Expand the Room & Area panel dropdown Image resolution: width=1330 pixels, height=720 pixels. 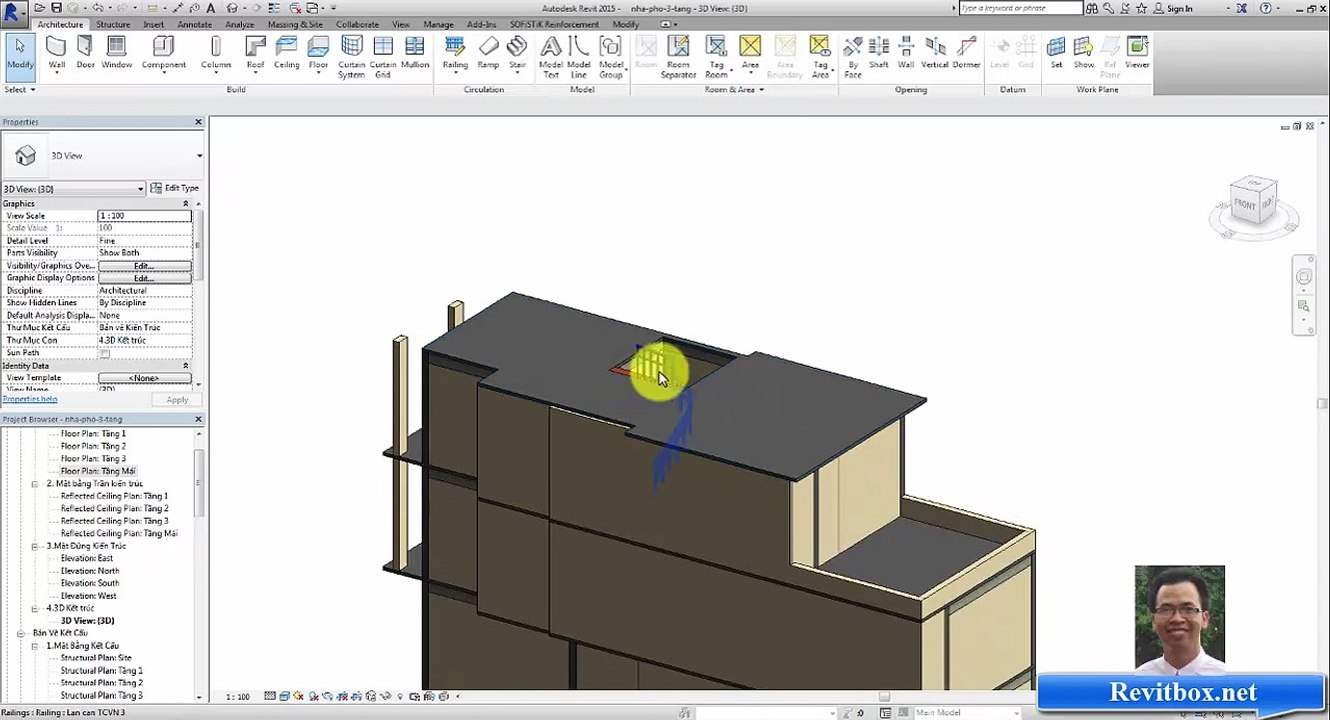pos(734,89)
